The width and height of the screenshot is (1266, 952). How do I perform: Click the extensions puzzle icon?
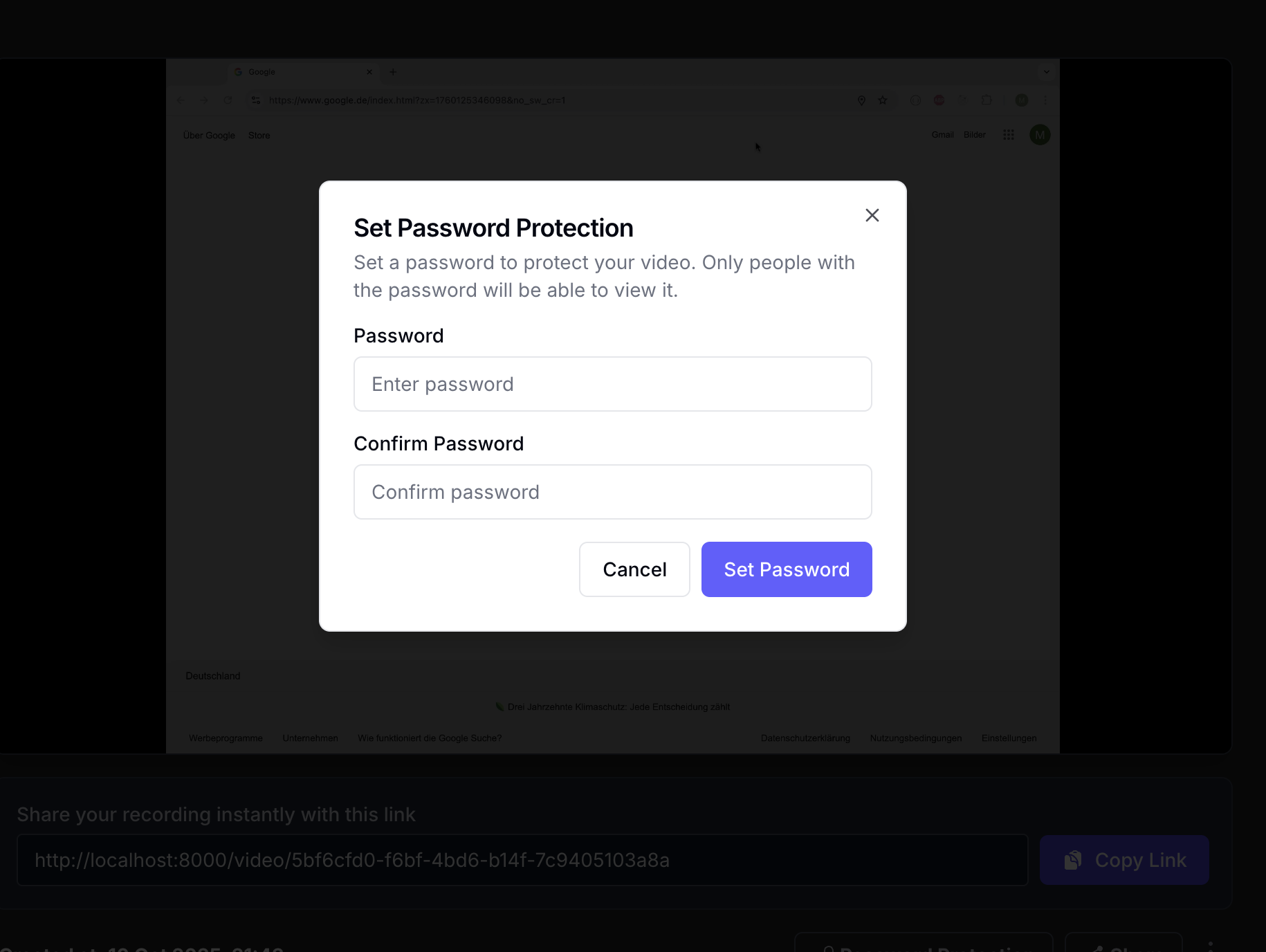pos(987,100)
